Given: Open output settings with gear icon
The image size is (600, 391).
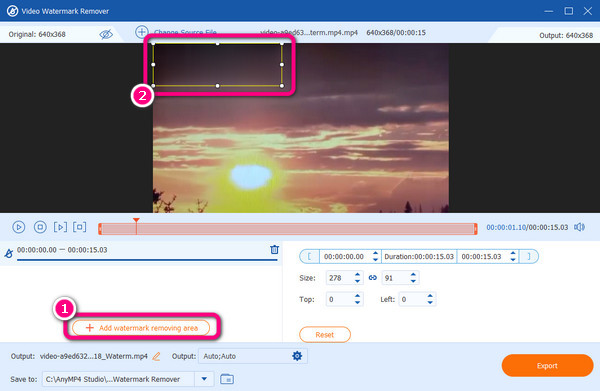Looking at the screenshot, I should coord(297,356).
